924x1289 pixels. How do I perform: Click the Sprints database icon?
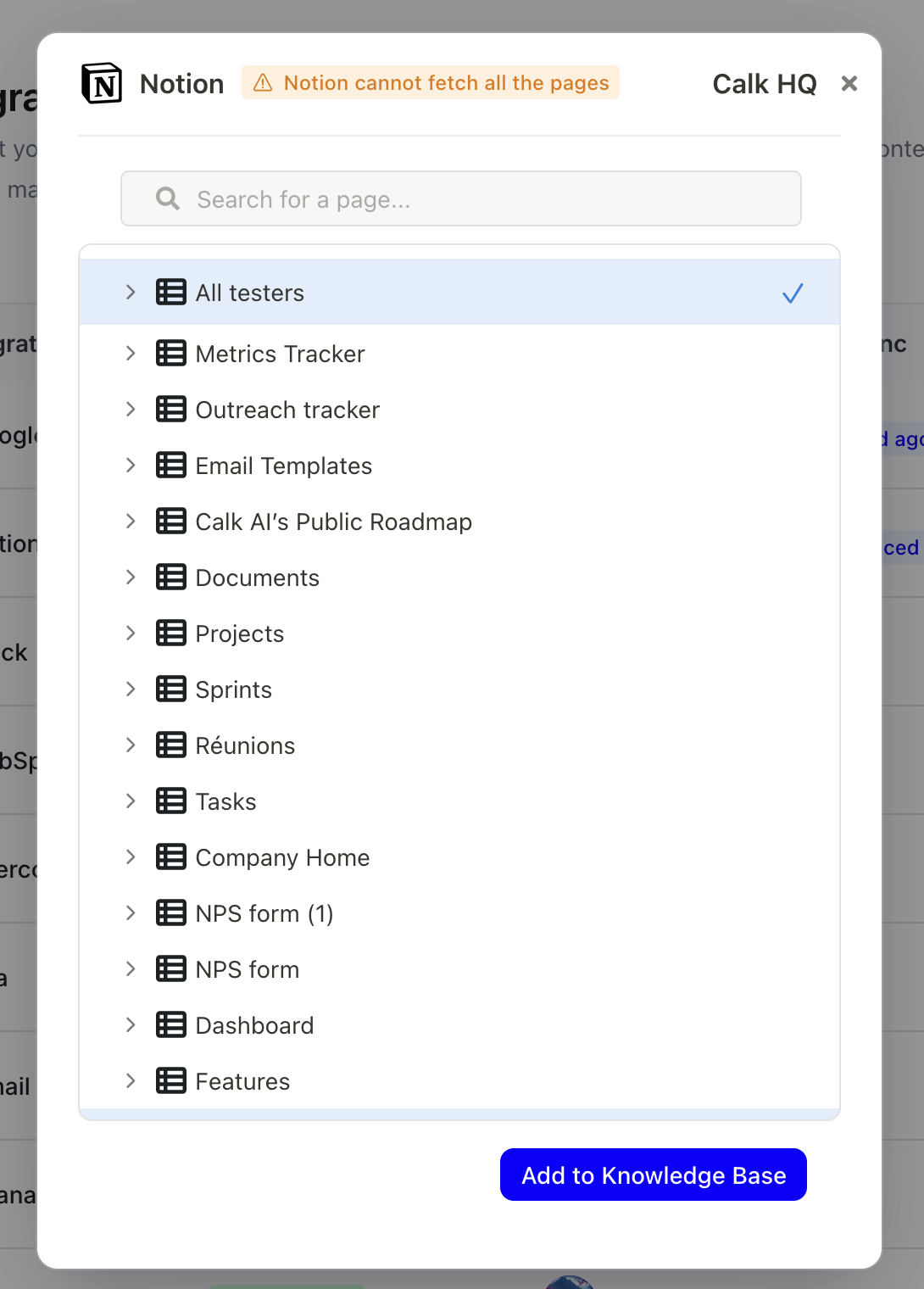tap(171, 689)
